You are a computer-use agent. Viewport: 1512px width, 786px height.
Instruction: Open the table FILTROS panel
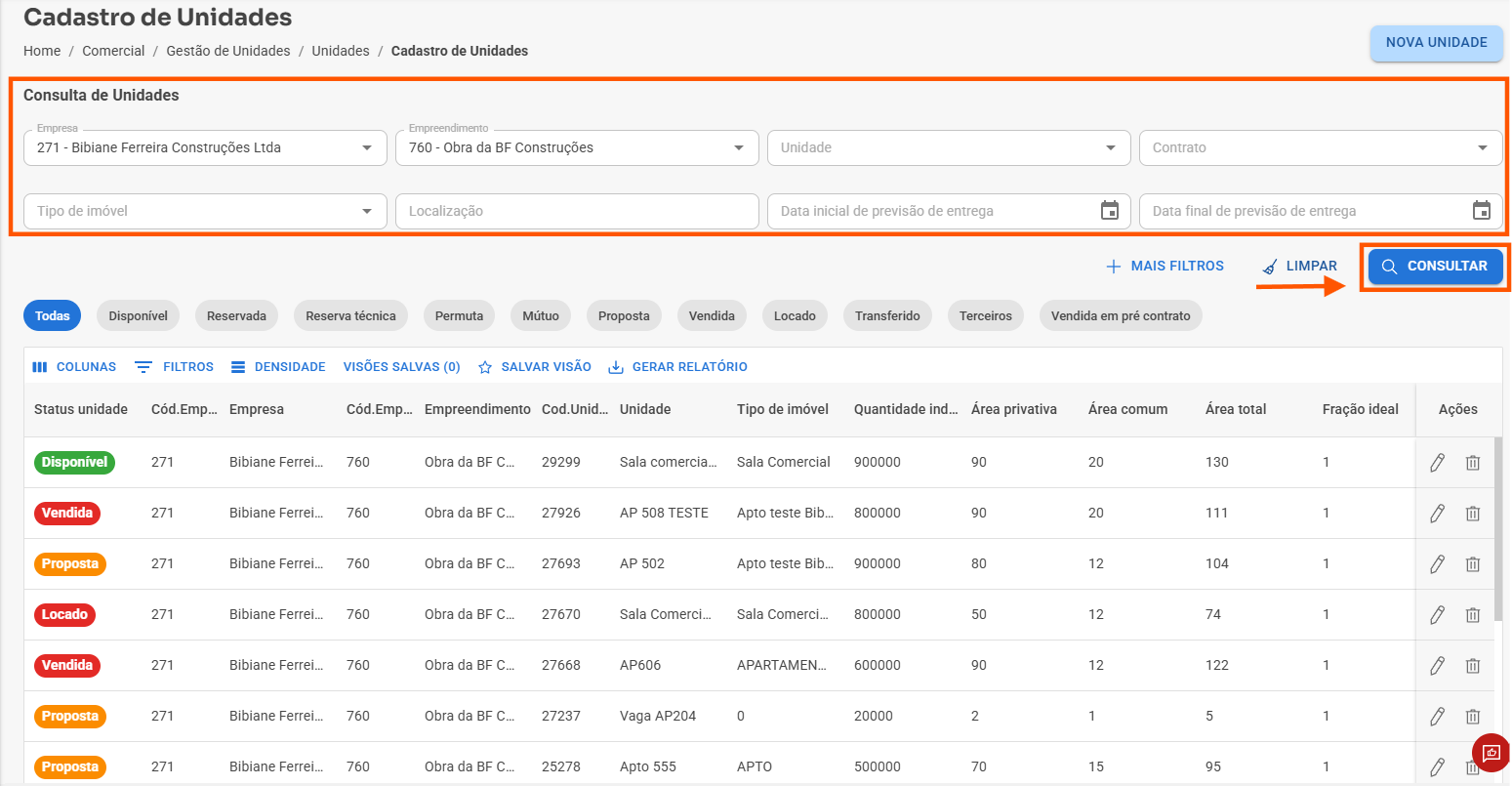174,367
